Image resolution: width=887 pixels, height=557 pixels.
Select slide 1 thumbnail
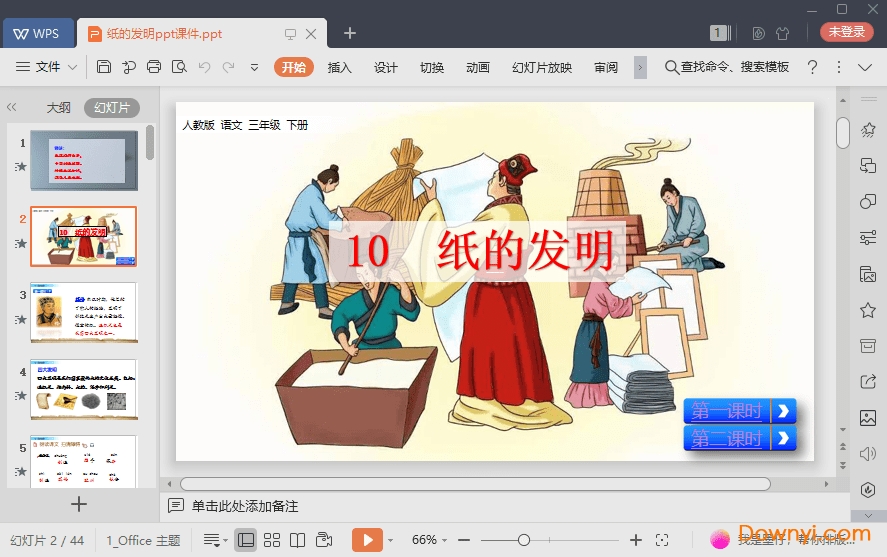[84, 160]
